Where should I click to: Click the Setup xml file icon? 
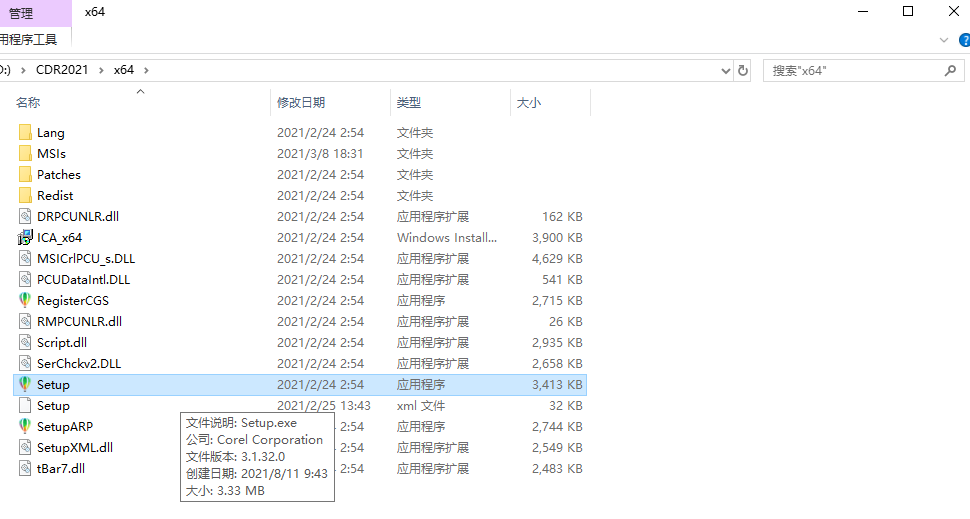[x=25, y=406]
